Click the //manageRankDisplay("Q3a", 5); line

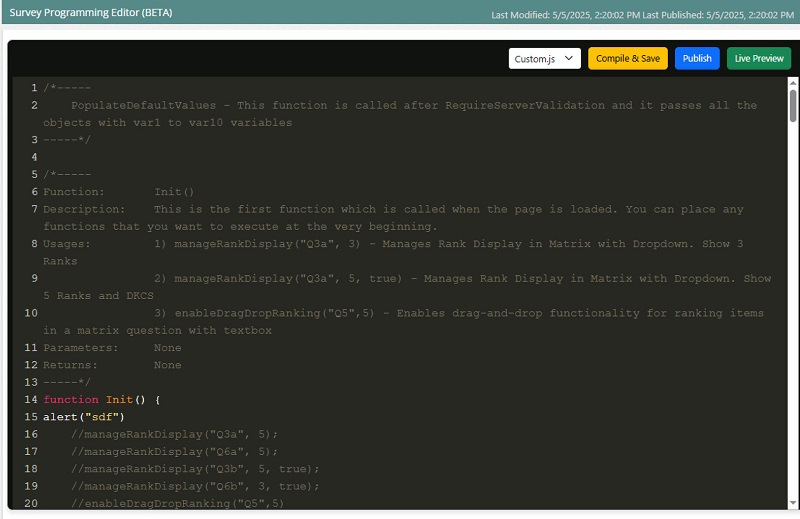tap(174, 434)
